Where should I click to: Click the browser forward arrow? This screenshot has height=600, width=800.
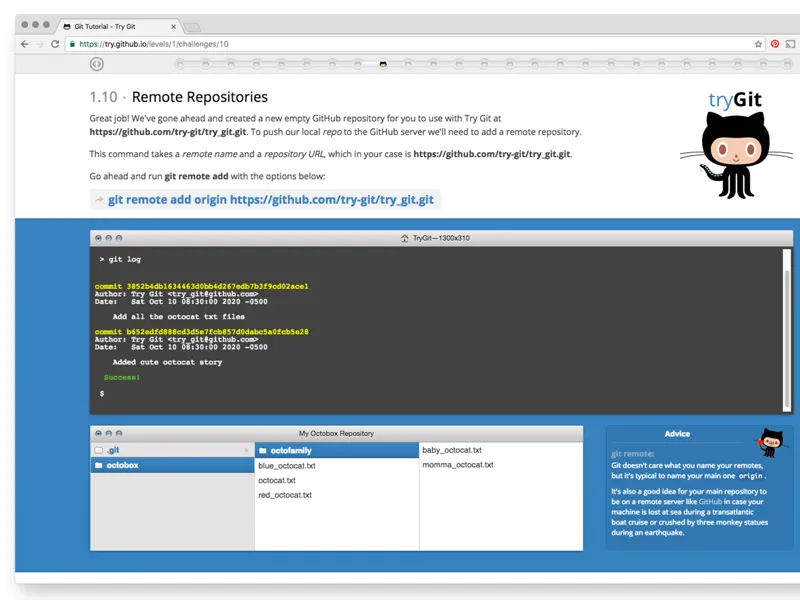coord(40,44)
